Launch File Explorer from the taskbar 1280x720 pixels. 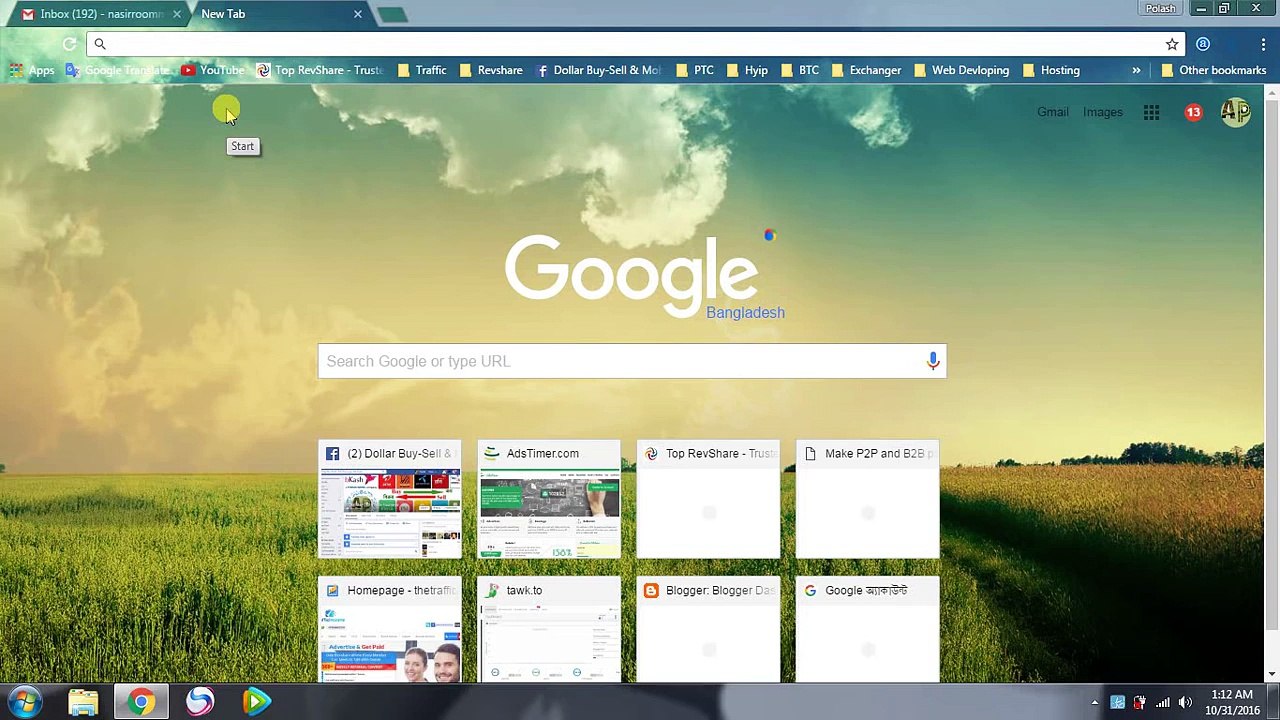pos(83,701)
